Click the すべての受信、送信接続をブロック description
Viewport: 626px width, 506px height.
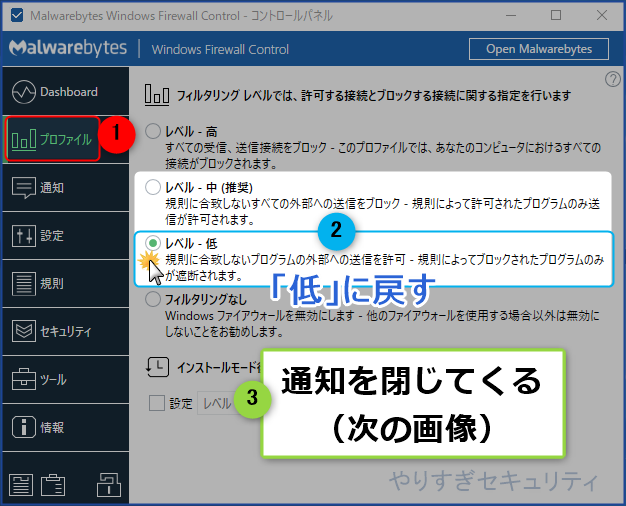pos(383,155)
